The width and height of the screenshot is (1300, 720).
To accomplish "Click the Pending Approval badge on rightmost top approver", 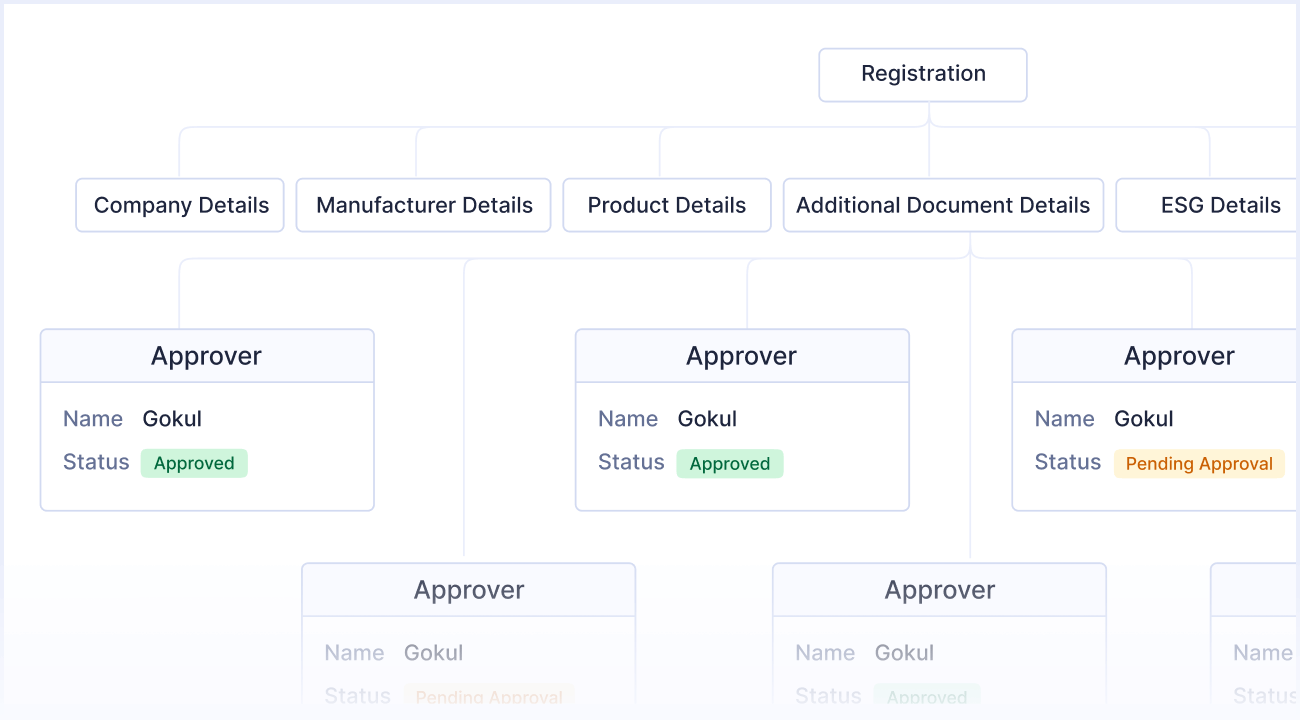I will [x=1198, y=462].
